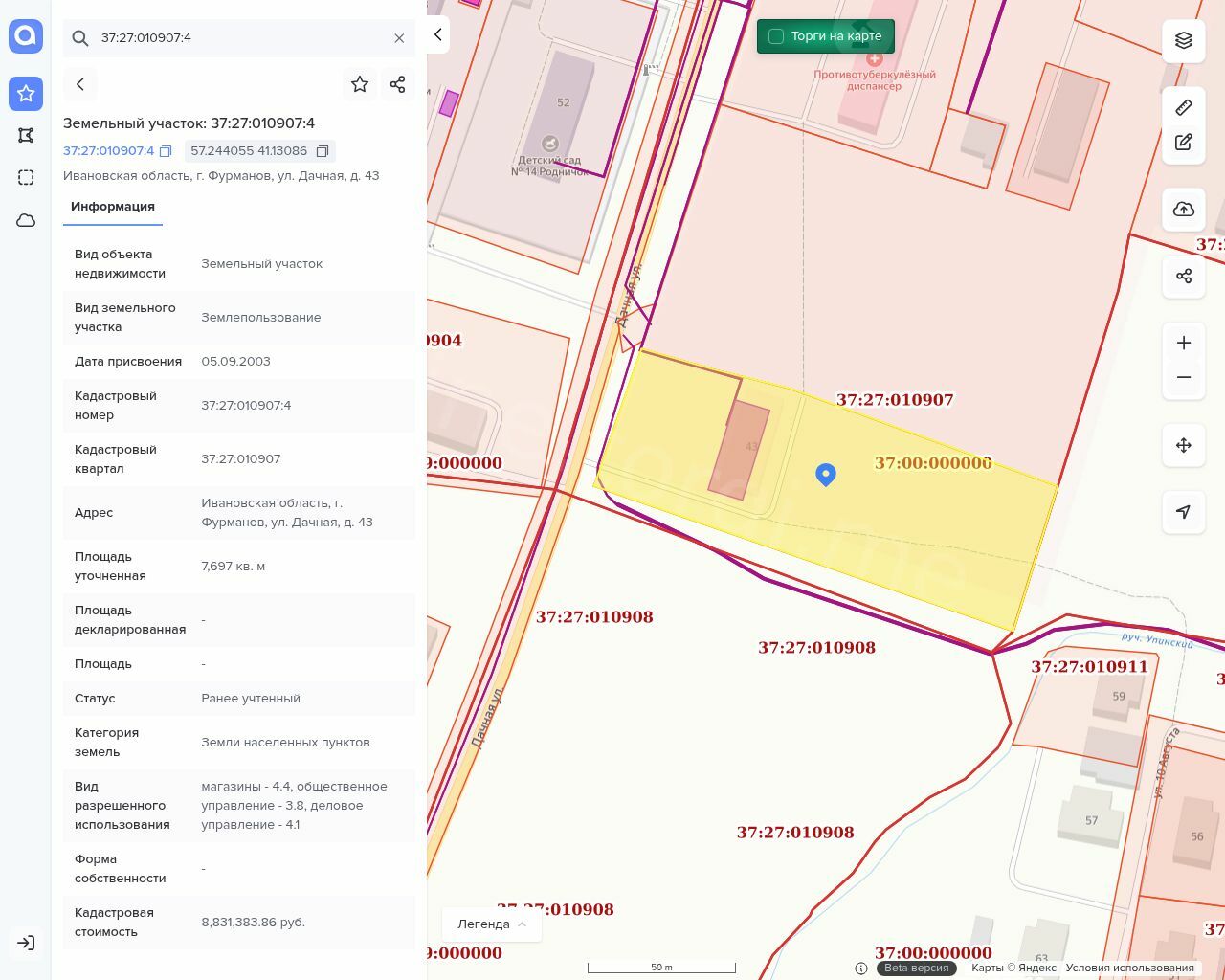This screenshot has width=1225, height=980.
Task: Select the ruler measurement tool
Action: (1184, 107)
